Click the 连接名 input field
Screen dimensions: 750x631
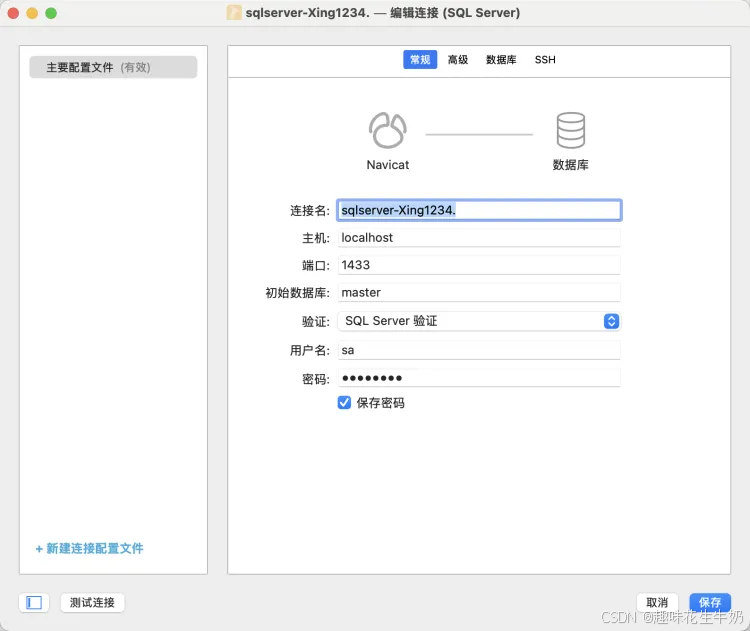coord(479,210)
